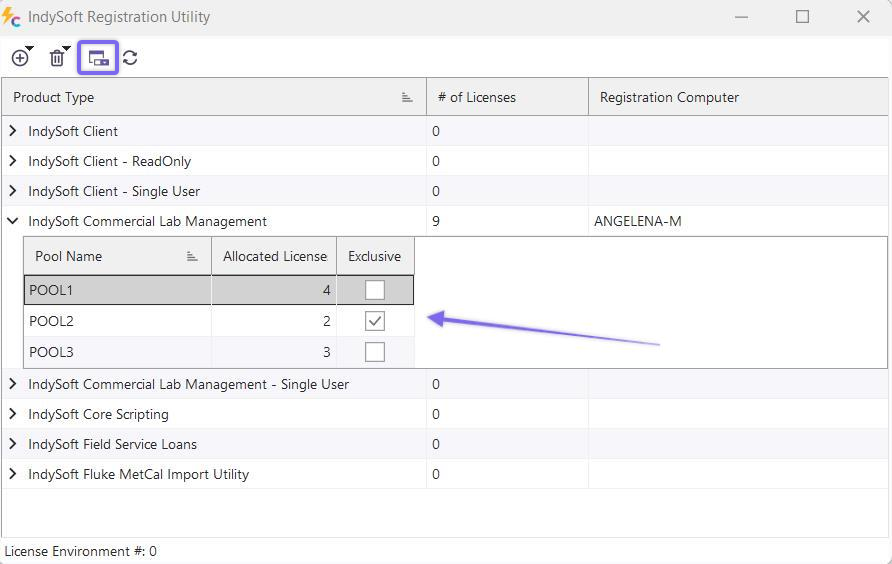
Task: Expand IndySoft Core Scripting row
Action: 13,414
